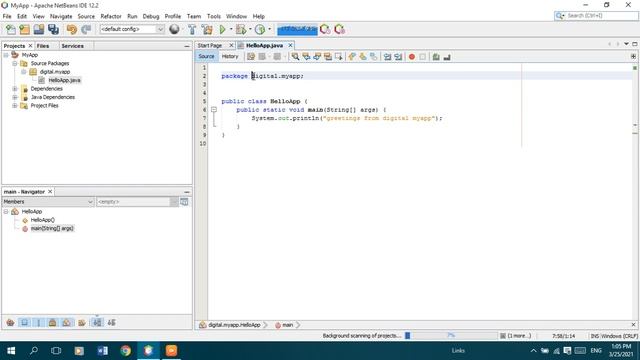Click the empty filter field in Navigator
640x360 pixels.
133,202
